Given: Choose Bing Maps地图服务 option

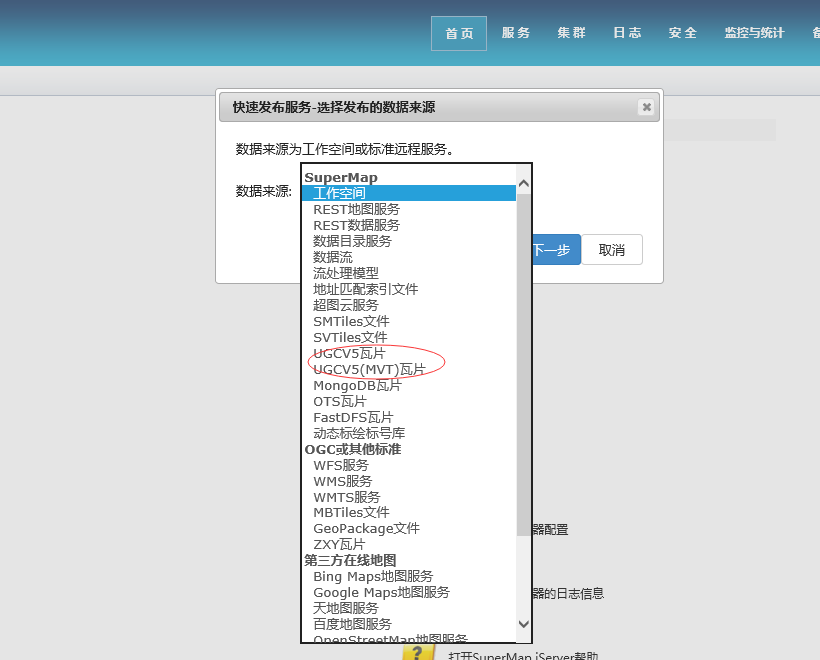Looking at the screenshot, I should (x=409, y=576).
